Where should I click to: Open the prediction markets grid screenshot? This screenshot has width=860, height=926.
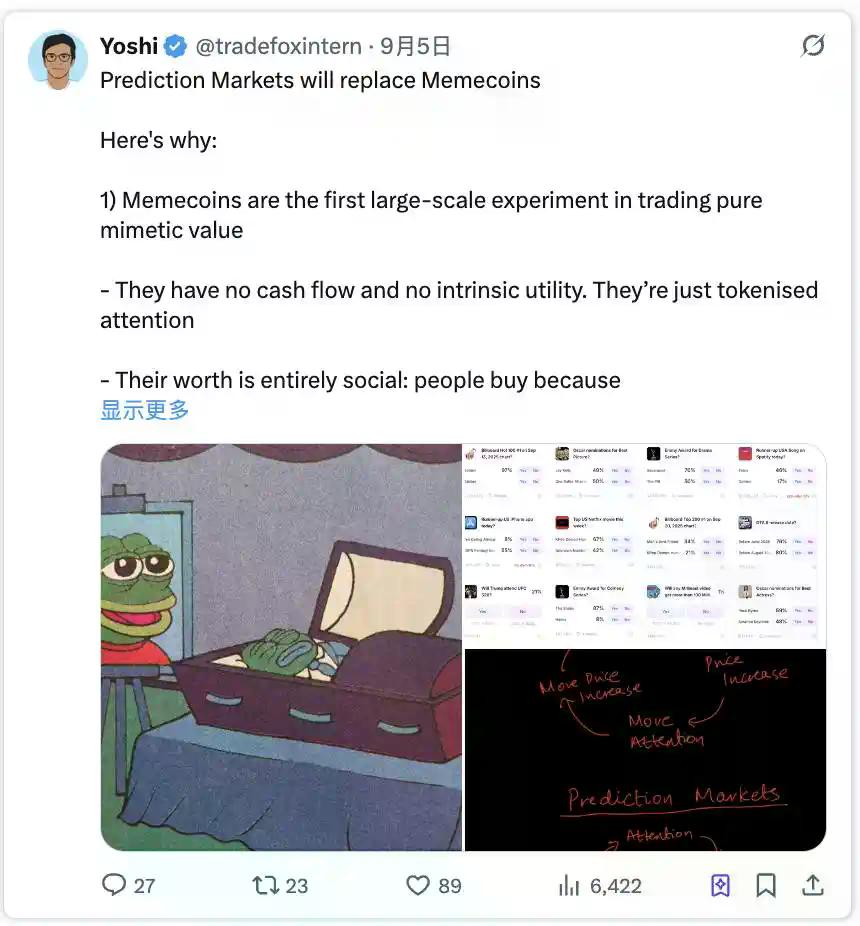click(x=645, y=544)
